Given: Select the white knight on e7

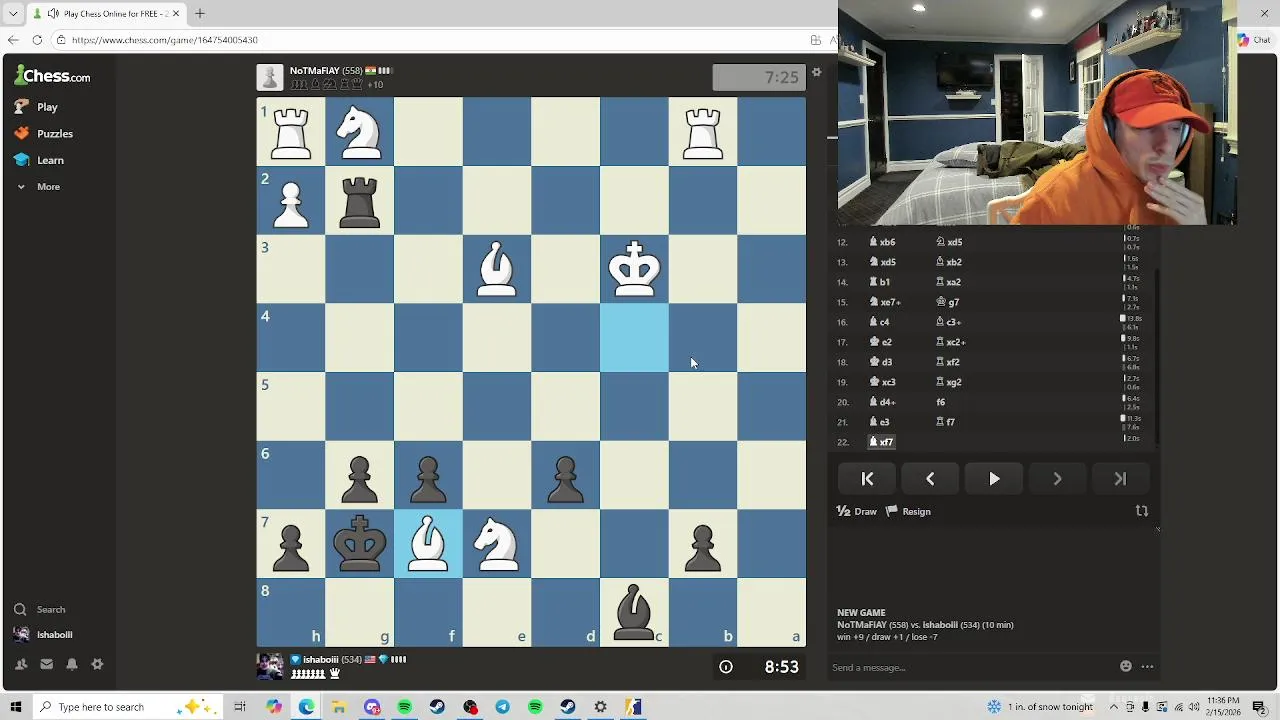Looking at the screenshot, I should pos(497,544).
